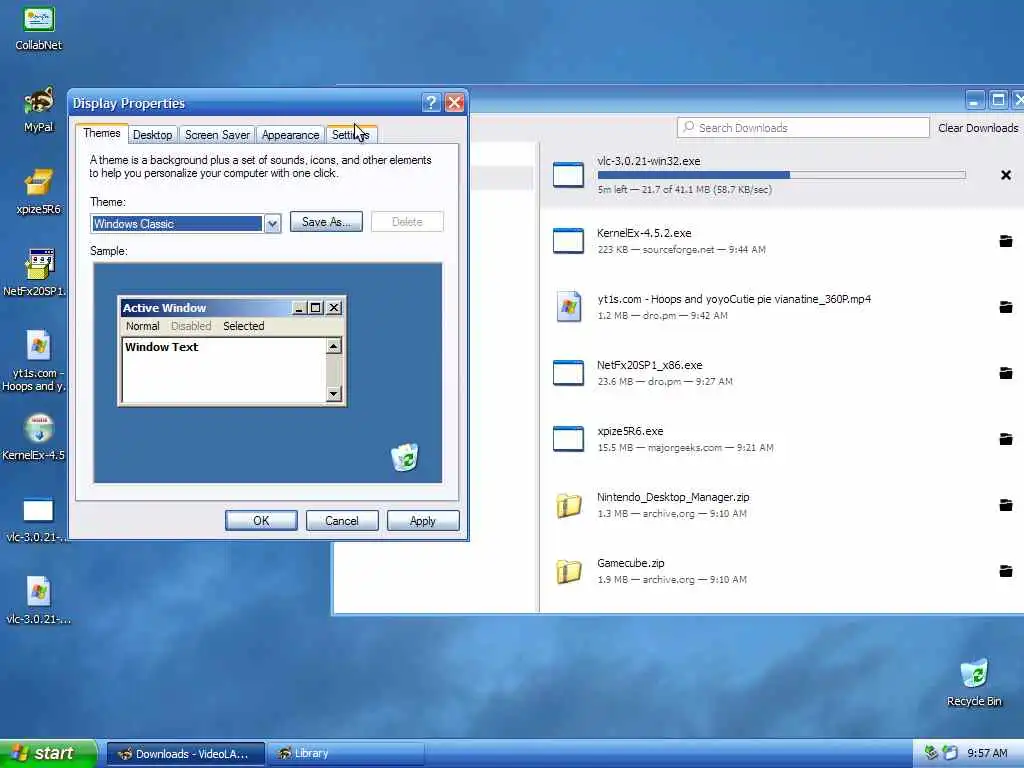Viewport: 1024px width, 768px height.
Task: Select the yt1s.com video desktop icon
Action: pos(35,360)
